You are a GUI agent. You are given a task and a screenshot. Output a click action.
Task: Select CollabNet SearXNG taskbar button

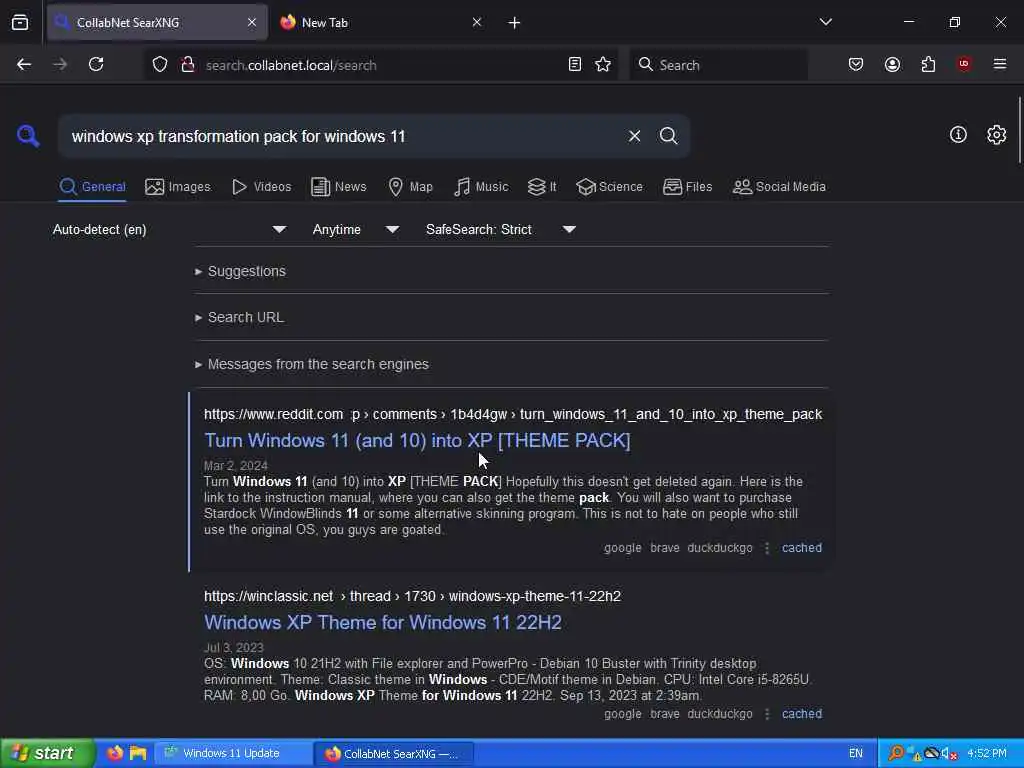(394, 754)
